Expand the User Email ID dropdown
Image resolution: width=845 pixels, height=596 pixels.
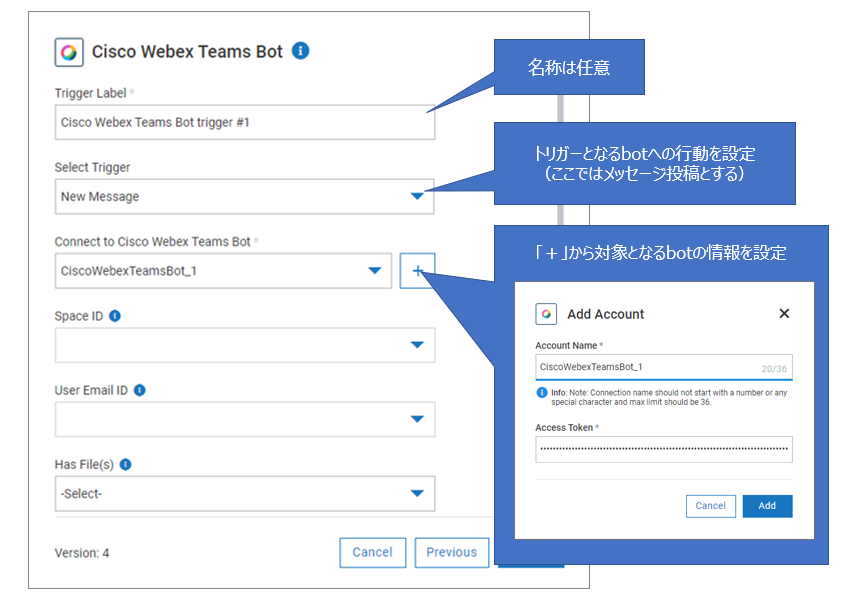point(417,419)
